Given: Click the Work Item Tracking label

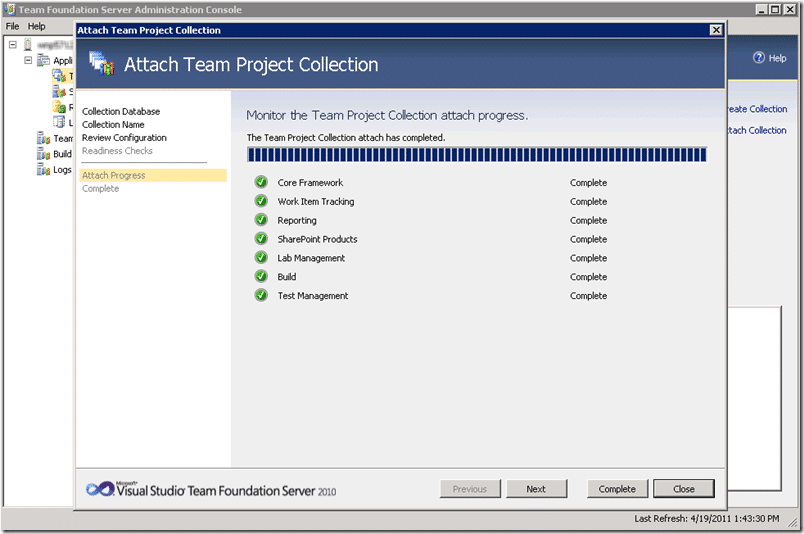Looking at the screenshot, I should pos(316,202).
